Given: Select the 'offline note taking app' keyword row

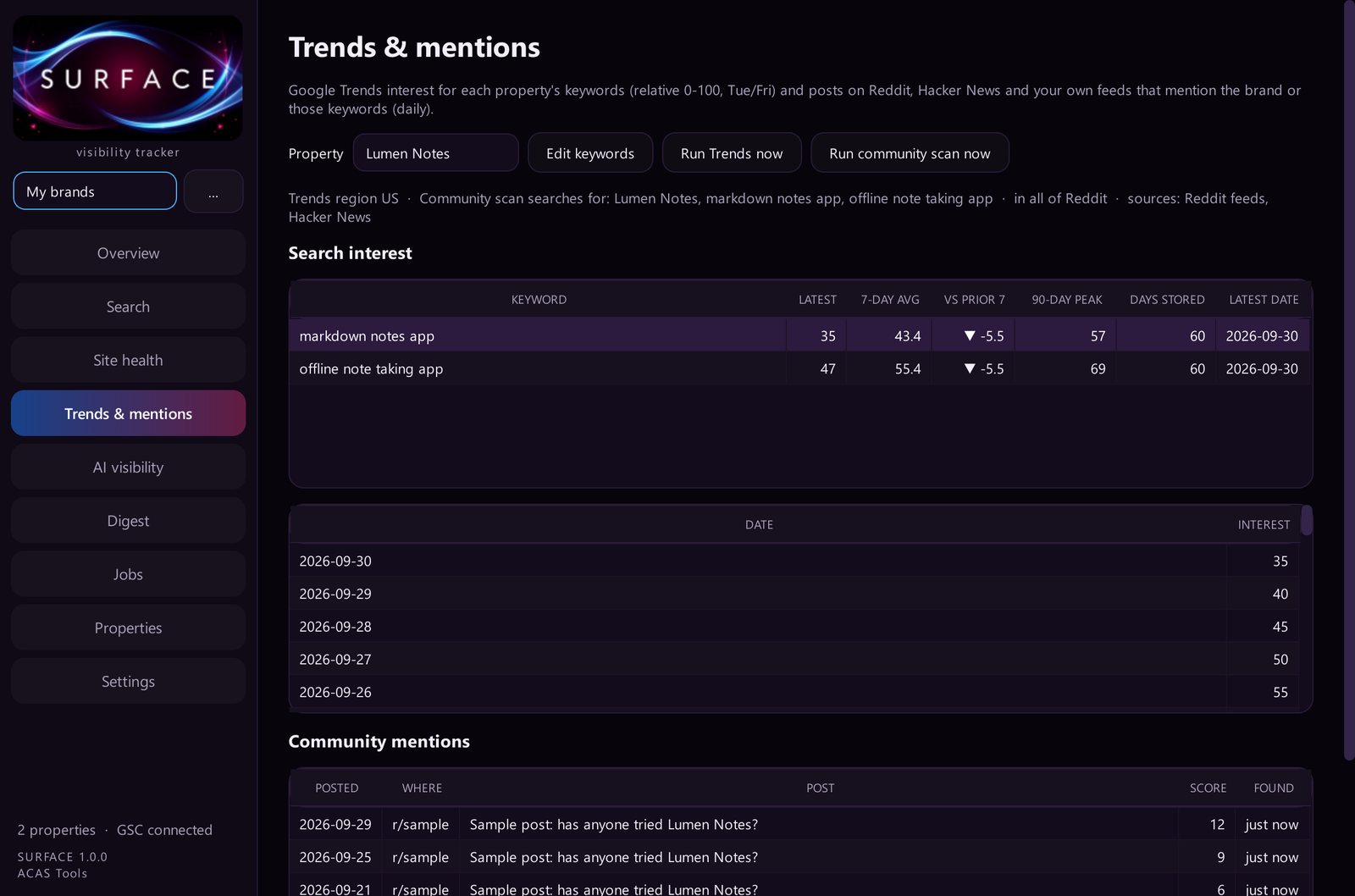Looking at the screenshot, I should (x=799, y=369).
